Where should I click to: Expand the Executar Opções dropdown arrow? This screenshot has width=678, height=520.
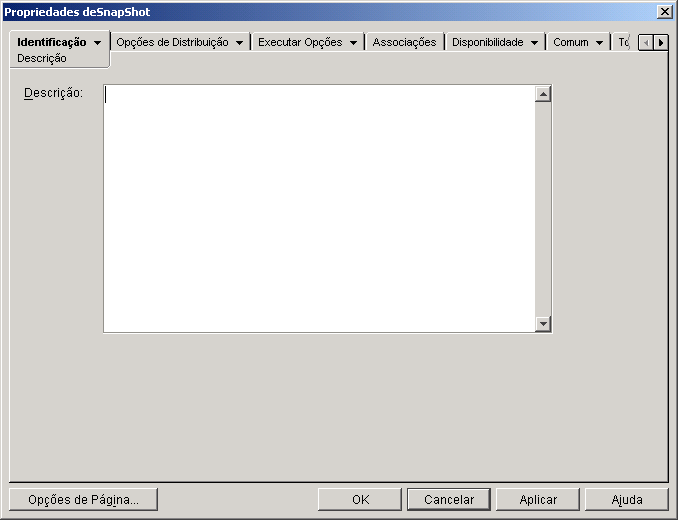(x=353, y=43)
